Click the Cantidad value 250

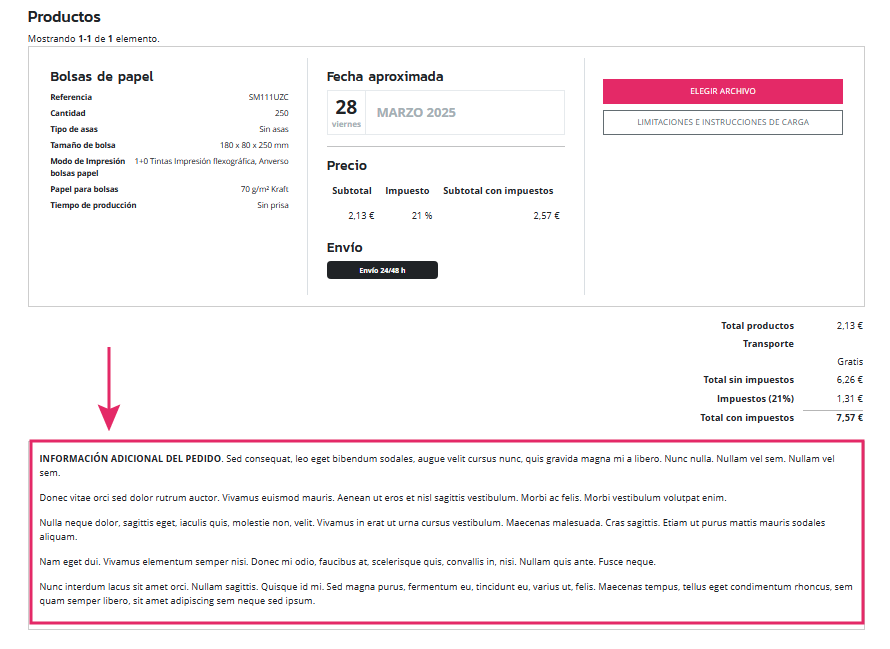point(281,113)
